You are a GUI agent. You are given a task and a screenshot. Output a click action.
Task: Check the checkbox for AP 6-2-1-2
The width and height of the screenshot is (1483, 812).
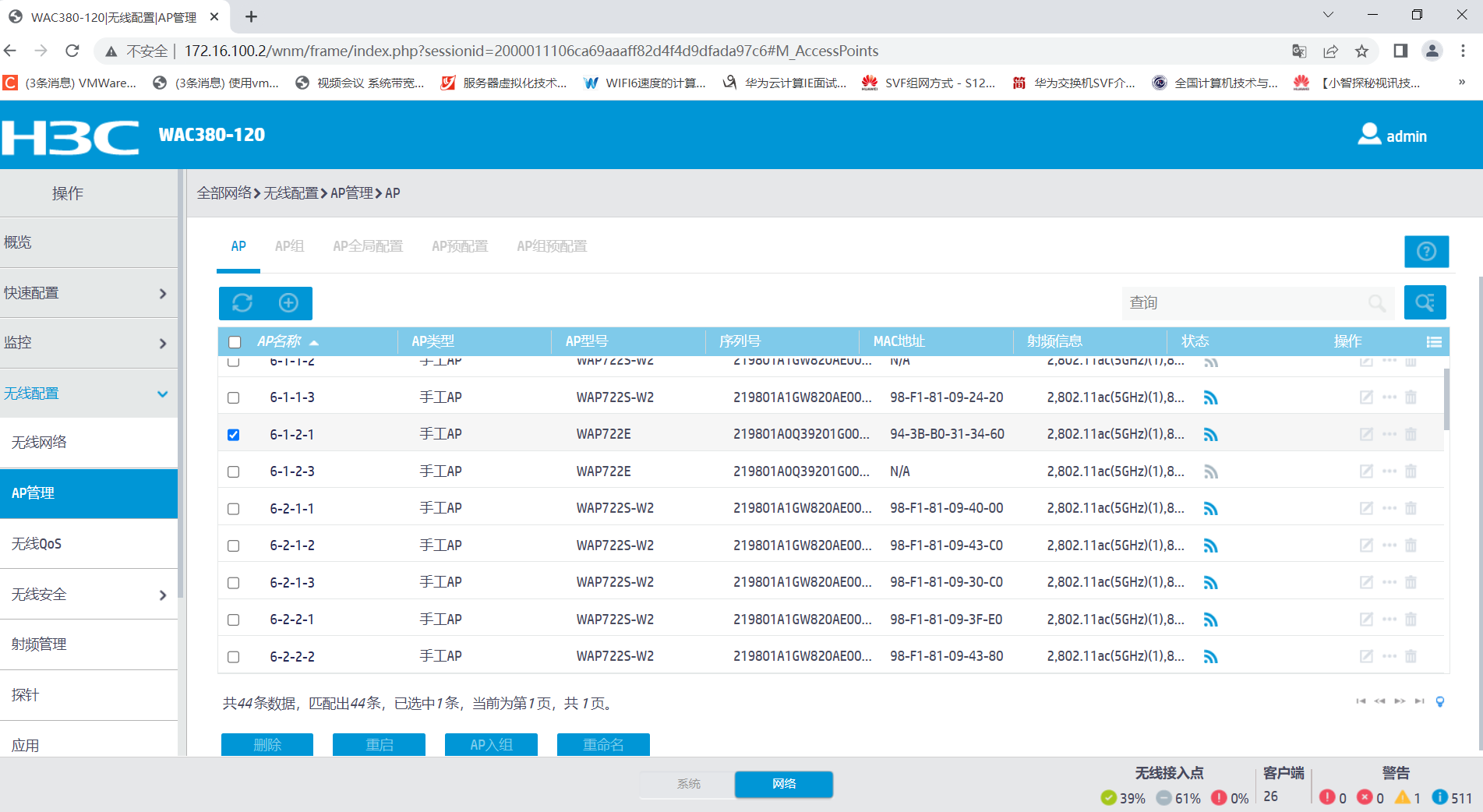click(x=234, y=545)
